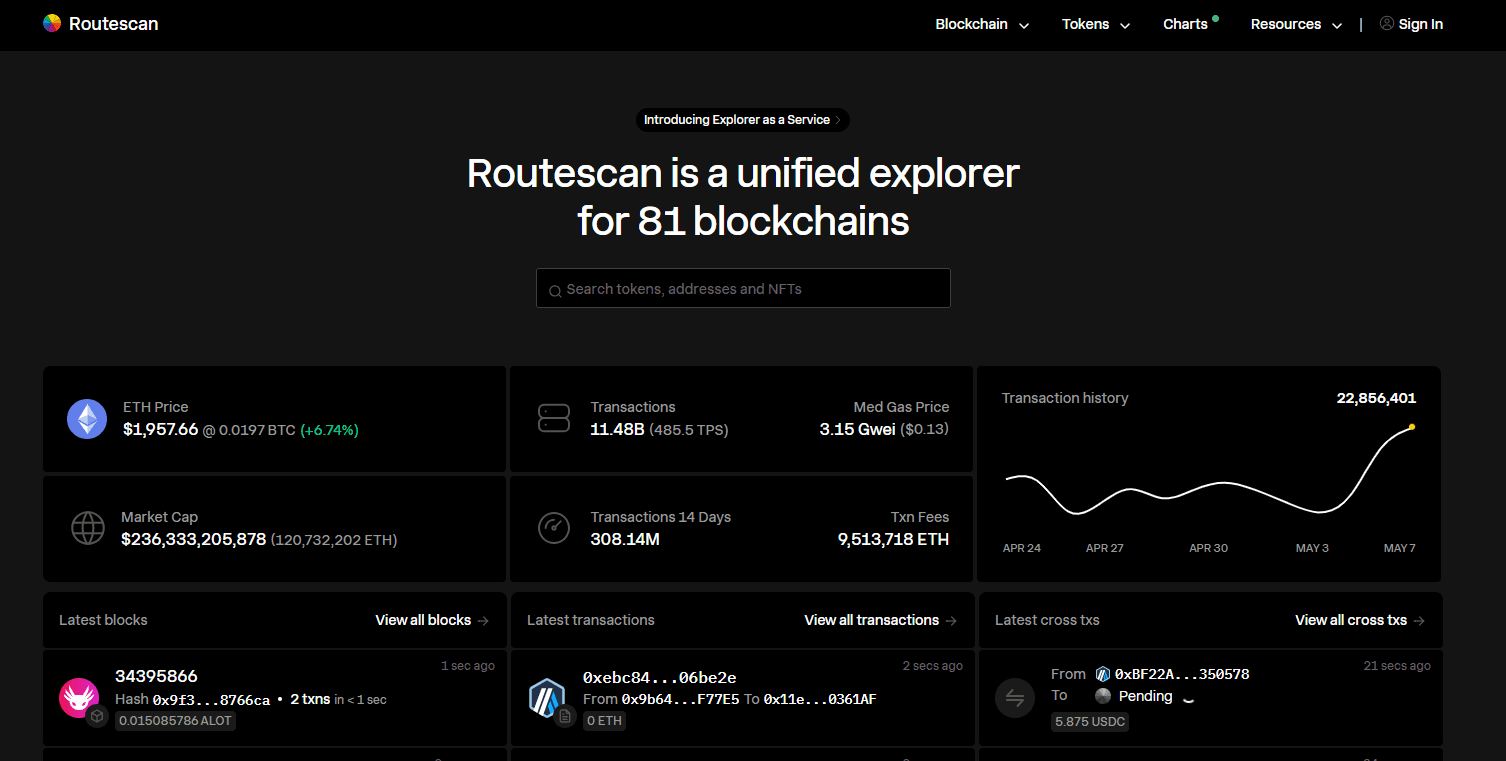Expand the Tokens dropdown menu

tap(1096, 24)
